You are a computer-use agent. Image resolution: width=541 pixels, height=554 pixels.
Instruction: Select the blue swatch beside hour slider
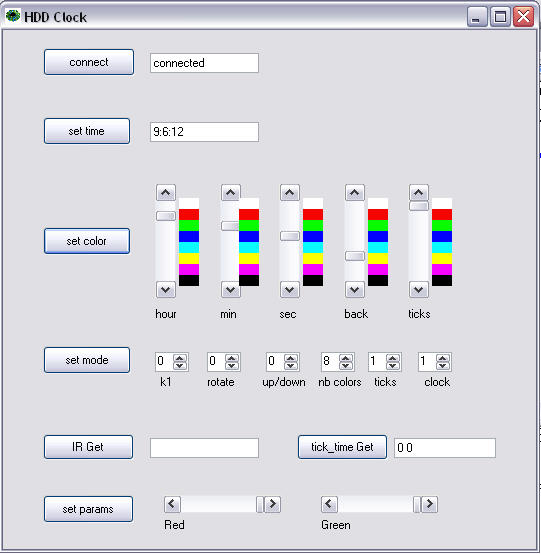pos(189,236)
